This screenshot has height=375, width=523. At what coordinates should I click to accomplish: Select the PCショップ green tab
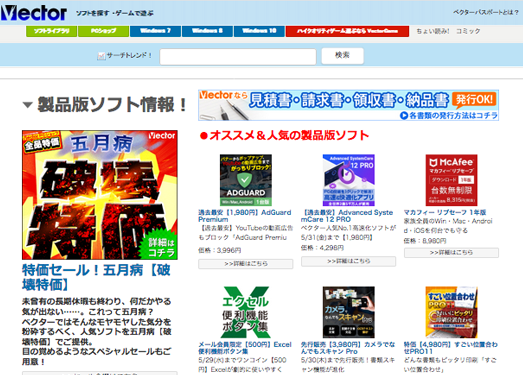pyautogui.click(x=103, y=31)
